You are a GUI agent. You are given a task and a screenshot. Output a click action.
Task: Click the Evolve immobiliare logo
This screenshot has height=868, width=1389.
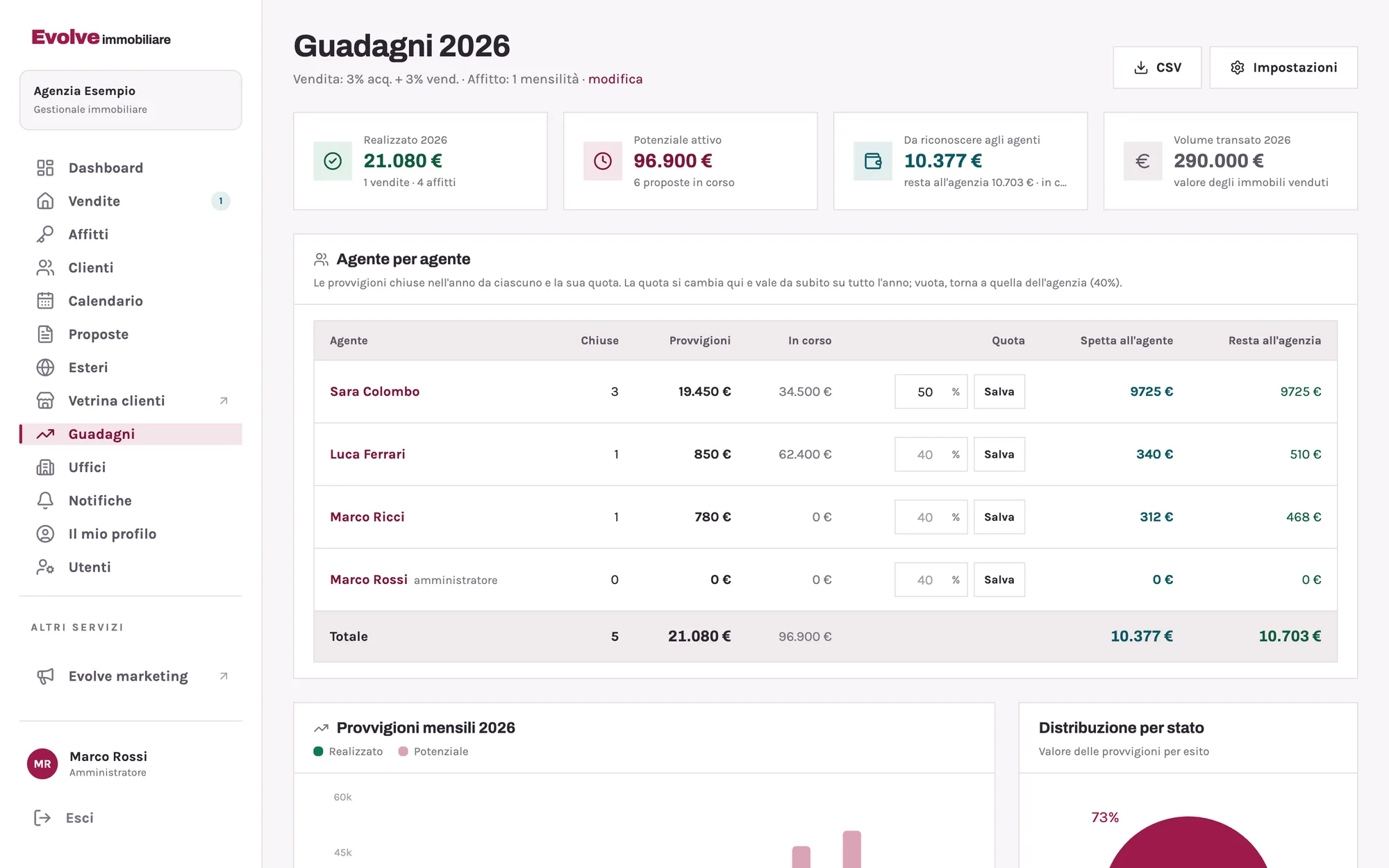(101, 37)
